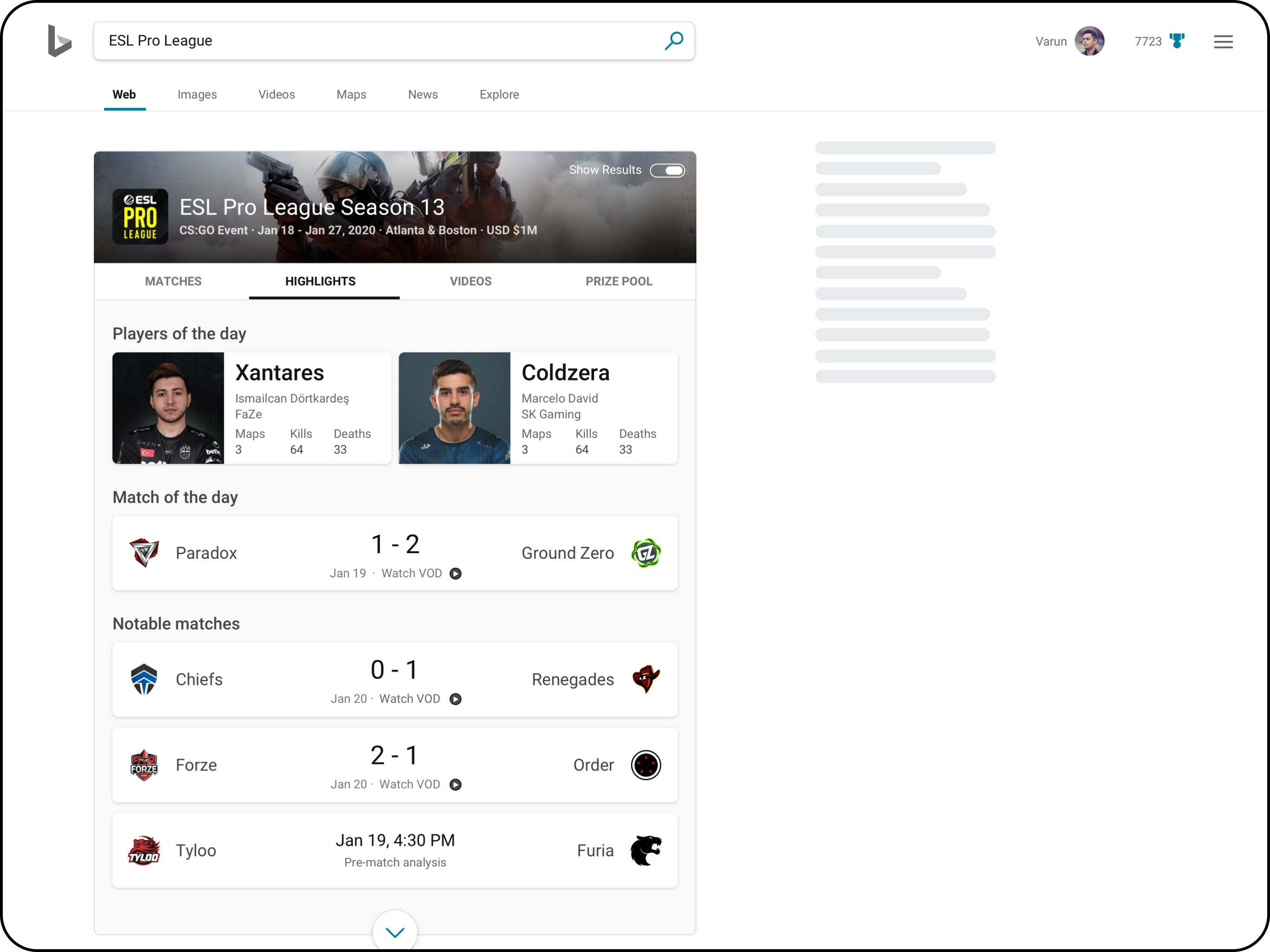The image size is (1270, 952).
Task: Open Xantares player photo
Action: click(x=168, y=408)
